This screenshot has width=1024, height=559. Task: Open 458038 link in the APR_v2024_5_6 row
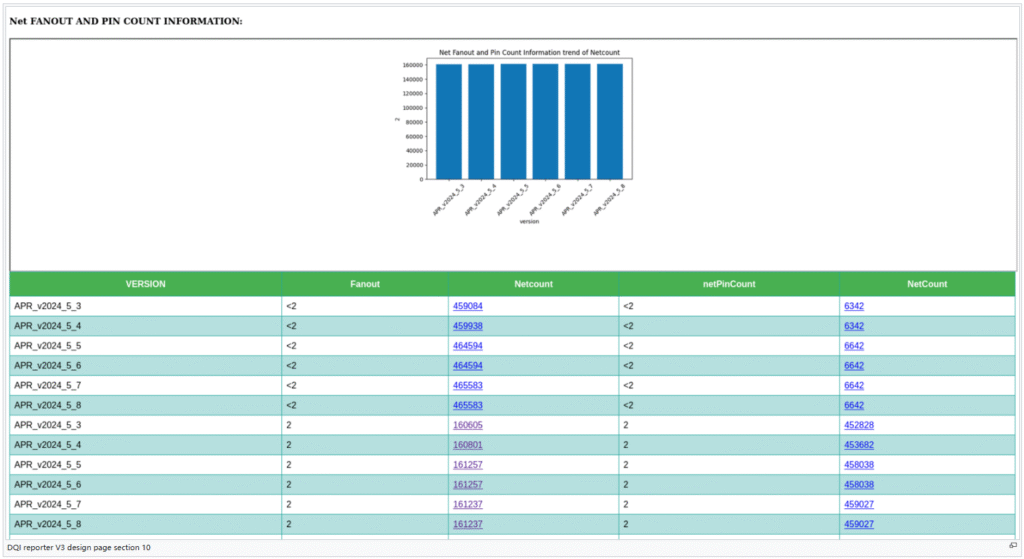859,485
